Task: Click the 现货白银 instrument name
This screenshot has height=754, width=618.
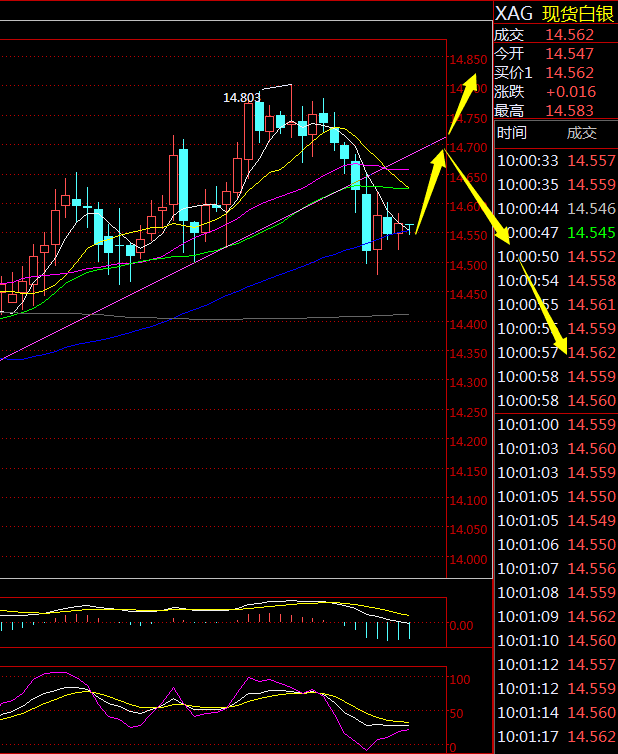Action: tap(578, 14)
